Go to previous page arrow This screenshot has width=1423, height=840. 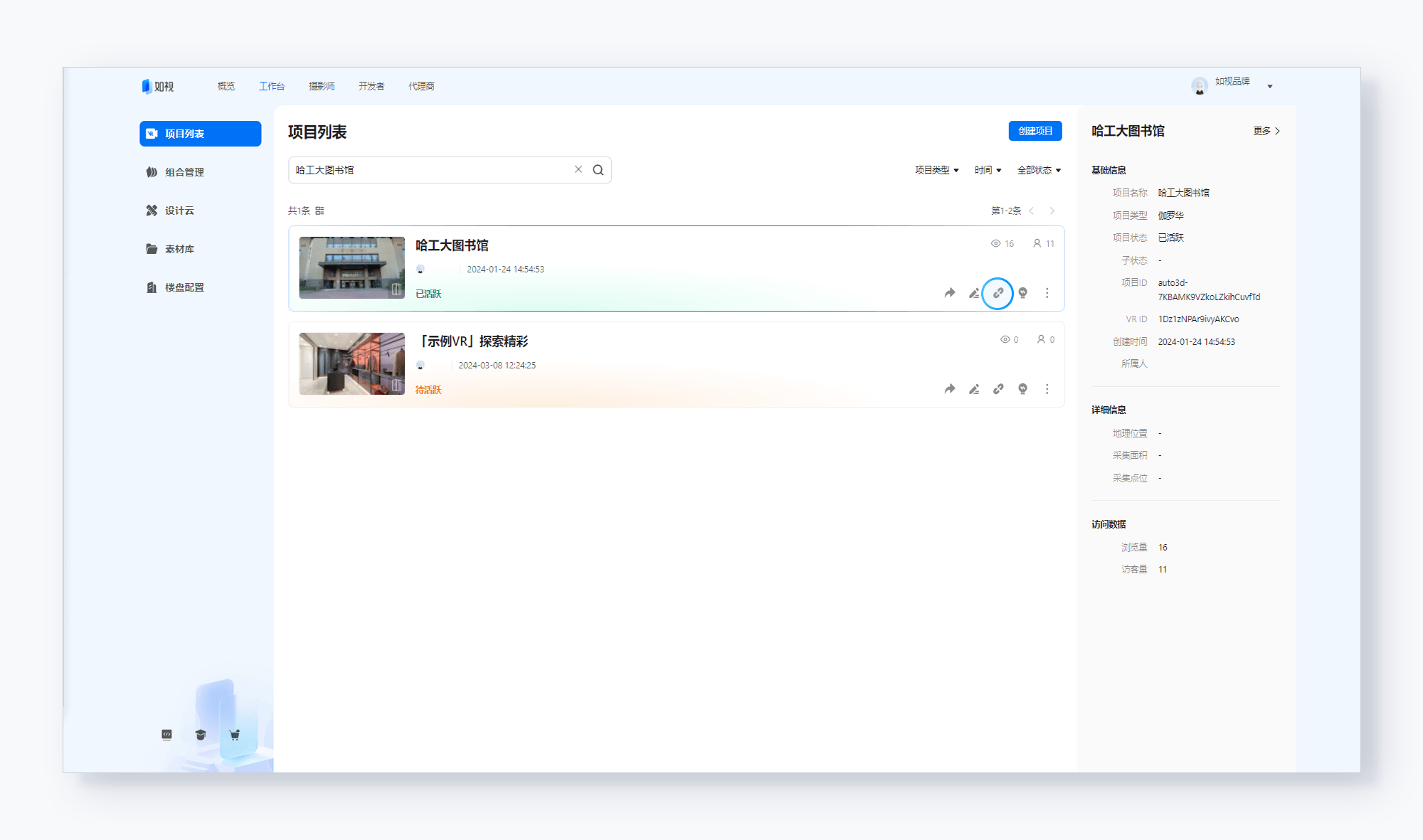point(1032,211)
